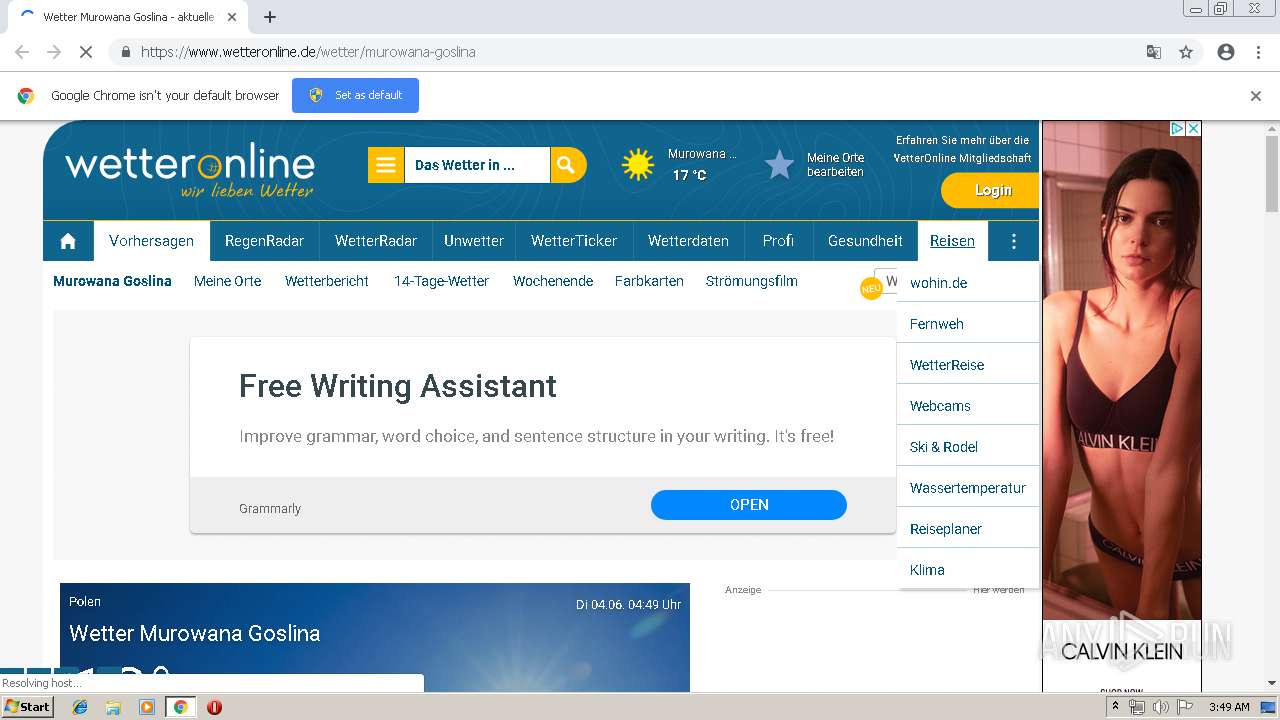Click the star Meine Orte icon
The width and height of the screenshot is (1280, 720).
click(x=779, y=164)
